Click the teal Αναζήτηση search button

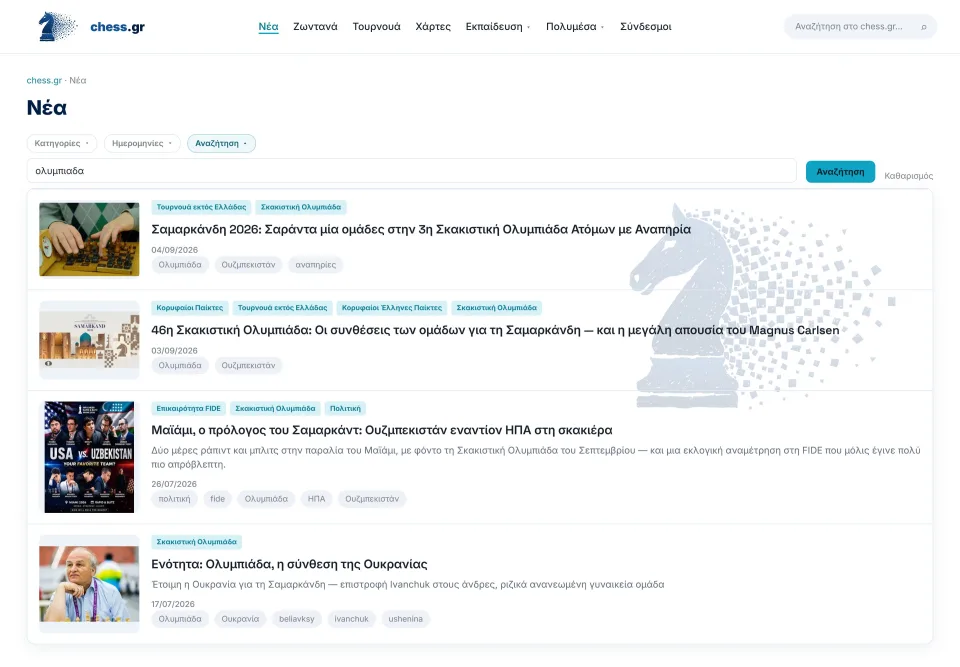(x=840, y=172)
